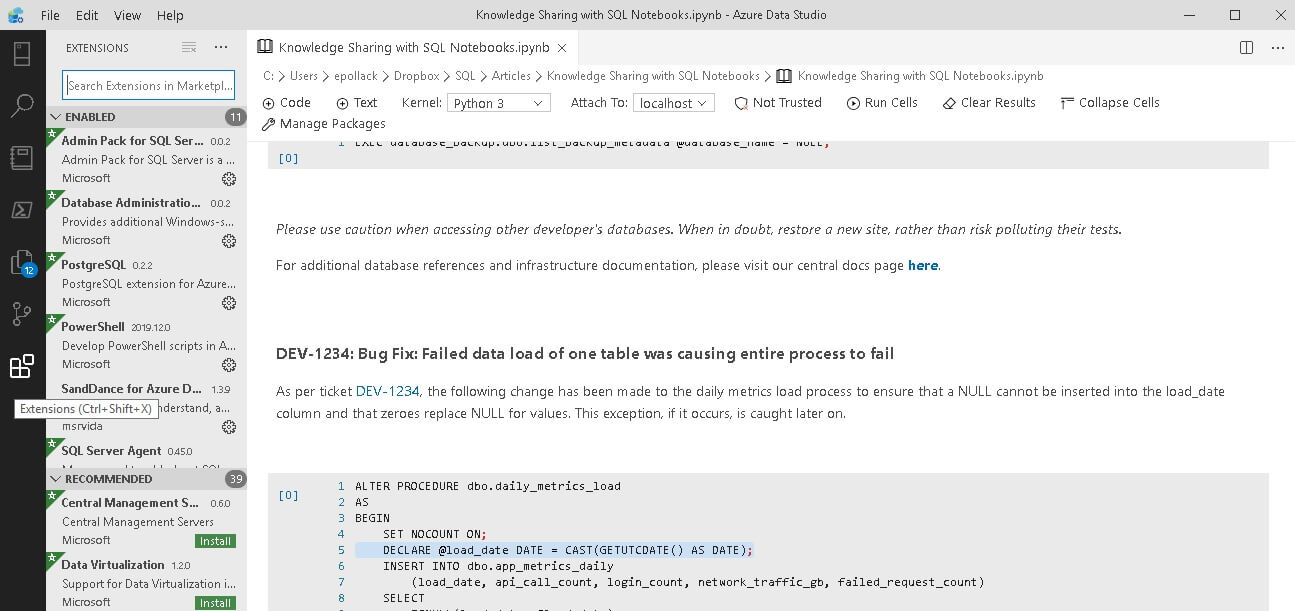Image resolution: width=1295 pixels, height=611 pixels.
Task: Open gear menu for PowerShell extension
Action: pyautogui.click(x=229, y=365)
